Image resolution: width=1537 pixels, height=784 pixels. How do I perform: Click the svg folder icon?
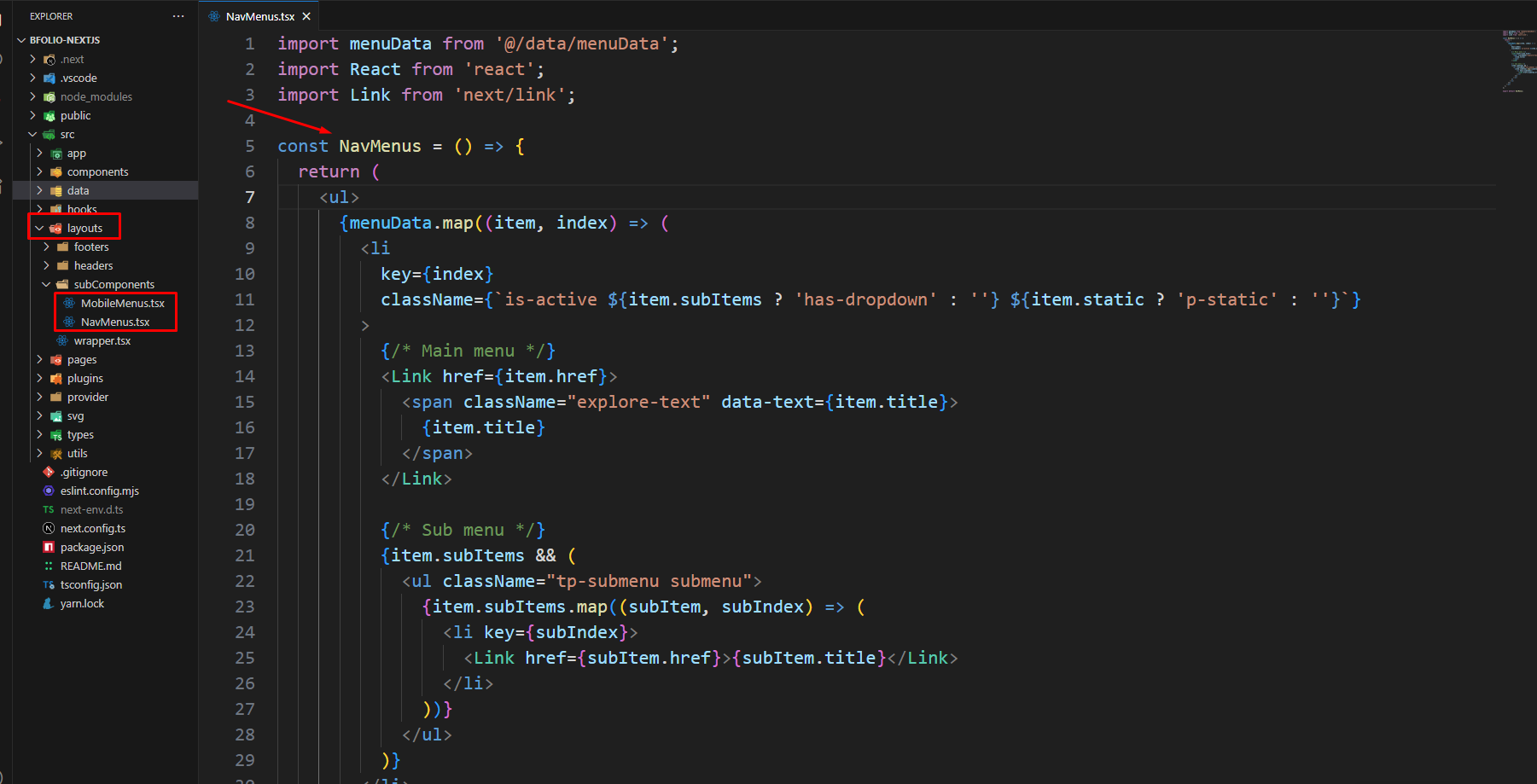point(56,416)
